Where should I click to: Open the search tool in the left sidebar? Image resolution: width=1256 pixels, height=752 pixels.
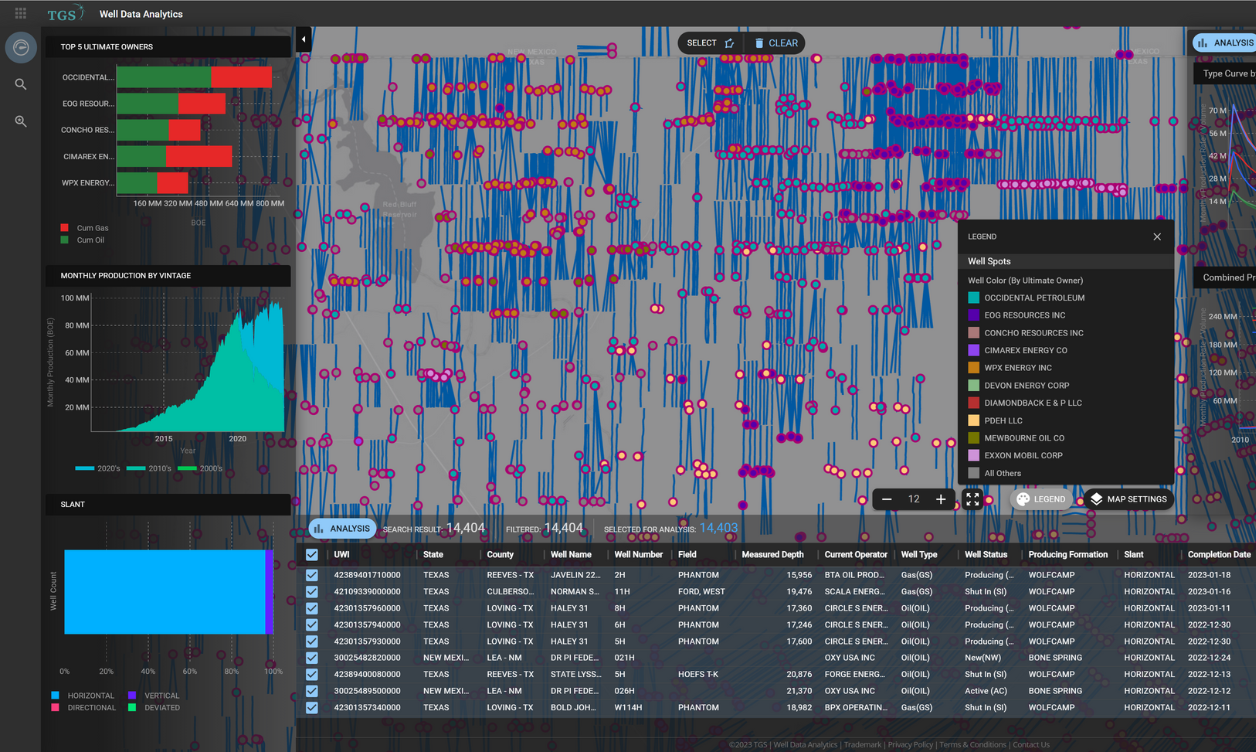click(x=20, y=85)
